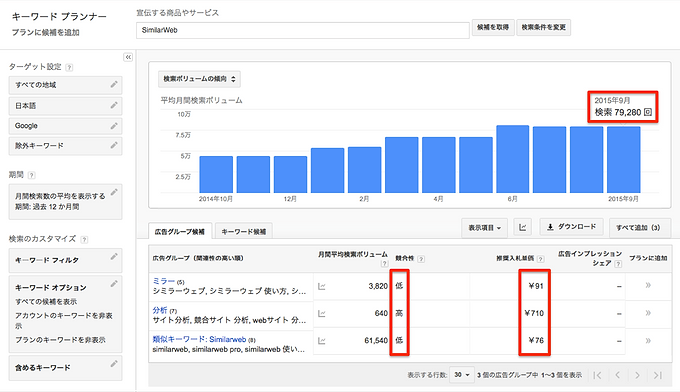
Task: Edit the キーワード オプション pencil icon
Action: 114,284
